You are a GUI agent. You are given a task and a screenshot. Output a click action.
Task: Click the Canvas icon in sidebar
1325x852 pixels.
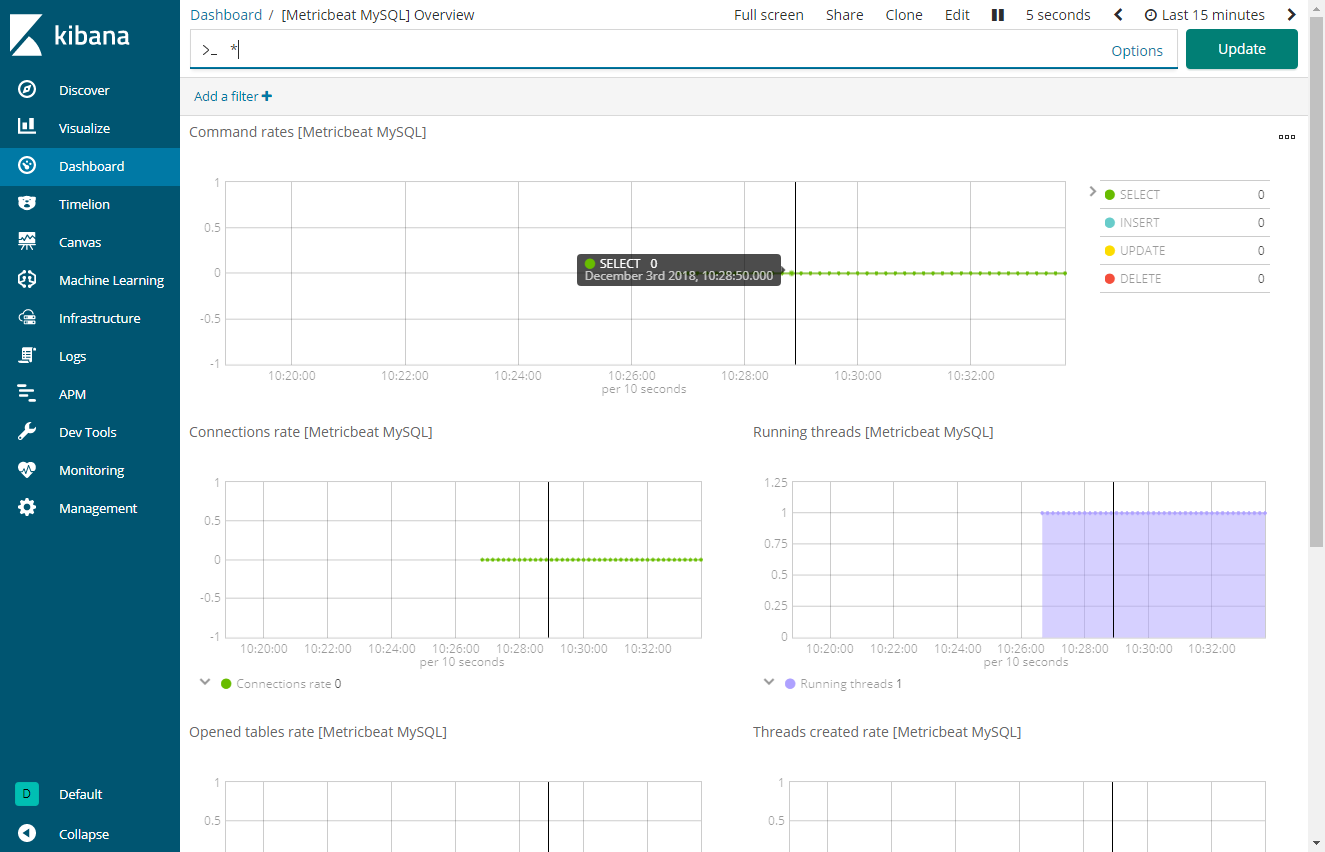27,242
